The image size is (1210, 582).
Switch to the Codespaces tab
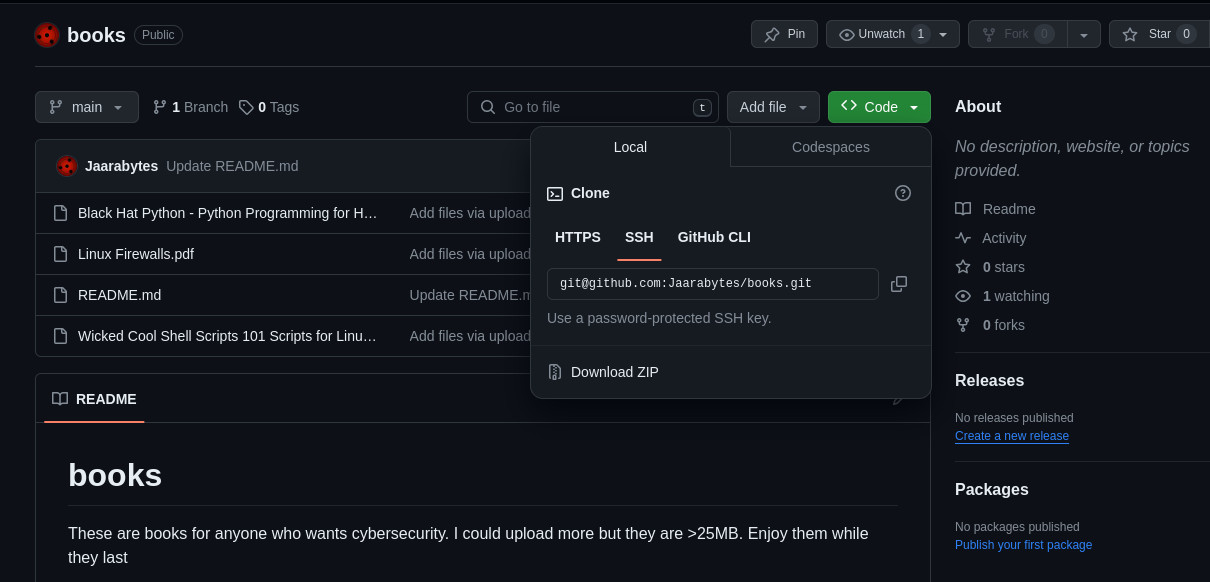tap(830, 147)
